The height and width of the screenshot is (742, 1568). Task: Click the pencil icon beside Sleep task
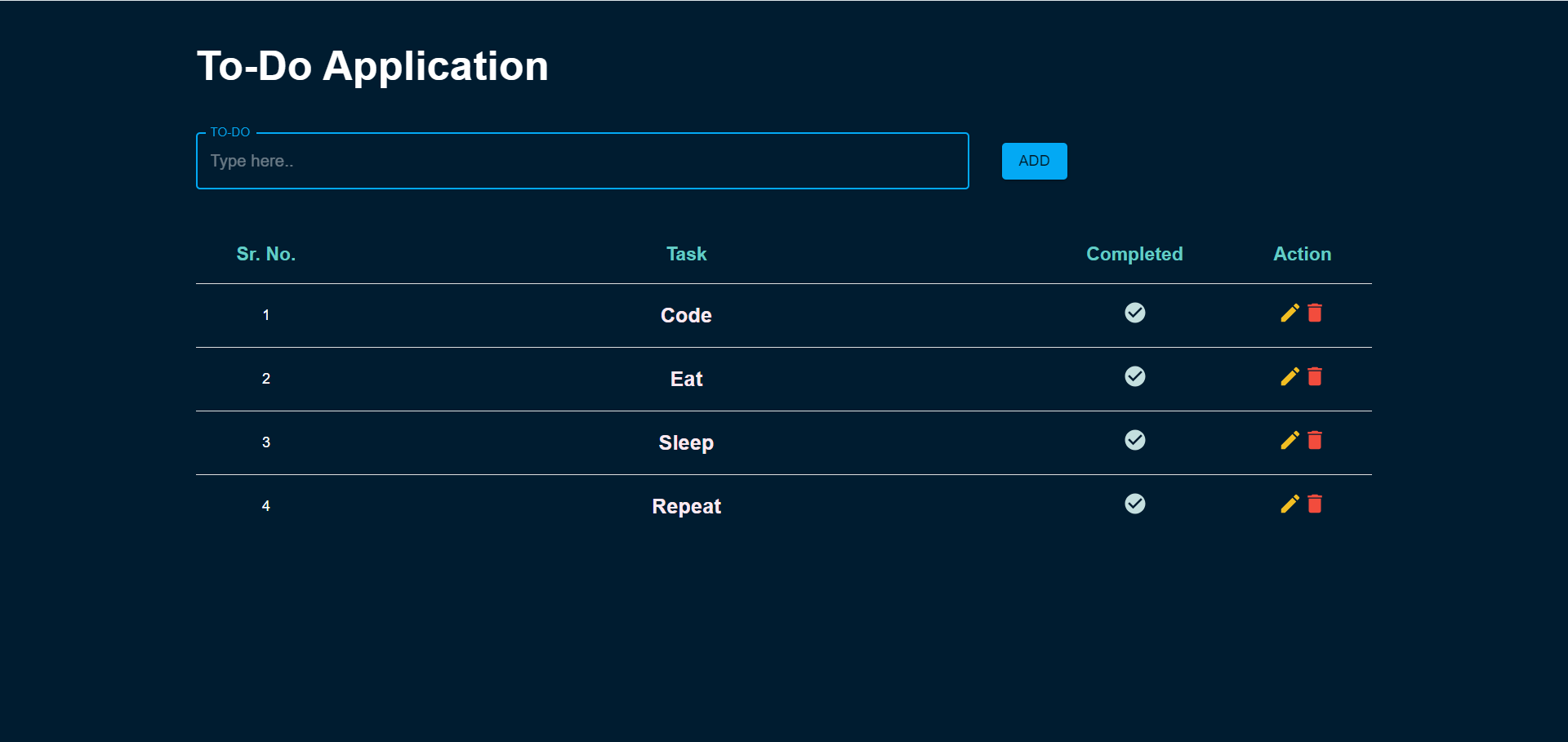[x=1289, y=440]
